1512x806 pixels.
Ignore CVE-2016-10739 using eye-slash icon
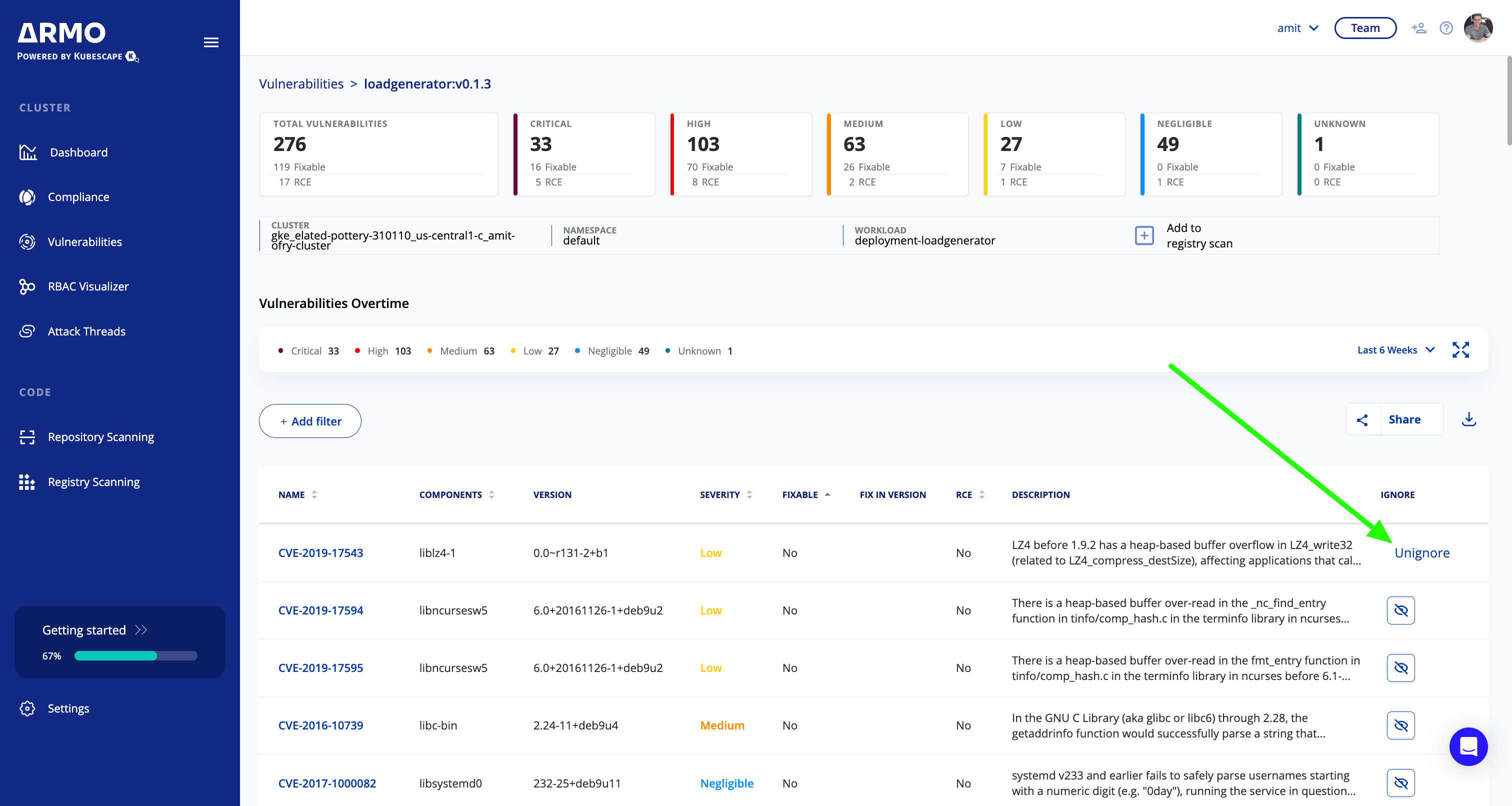tap(1400, 725)
